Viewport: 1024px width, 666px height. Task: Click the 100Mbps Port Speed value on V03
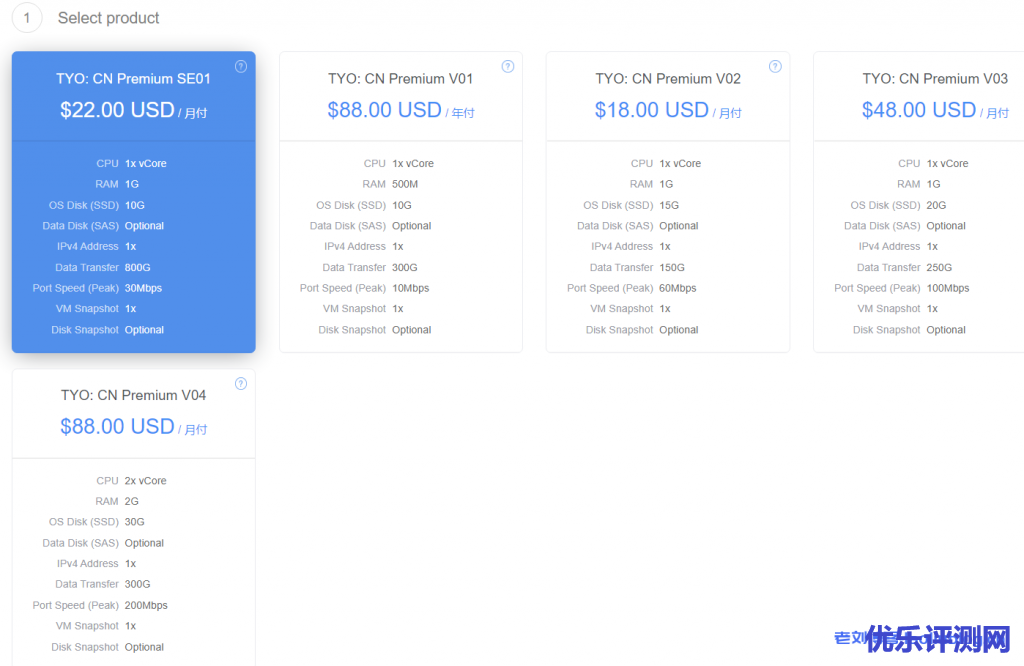[948, 289]
